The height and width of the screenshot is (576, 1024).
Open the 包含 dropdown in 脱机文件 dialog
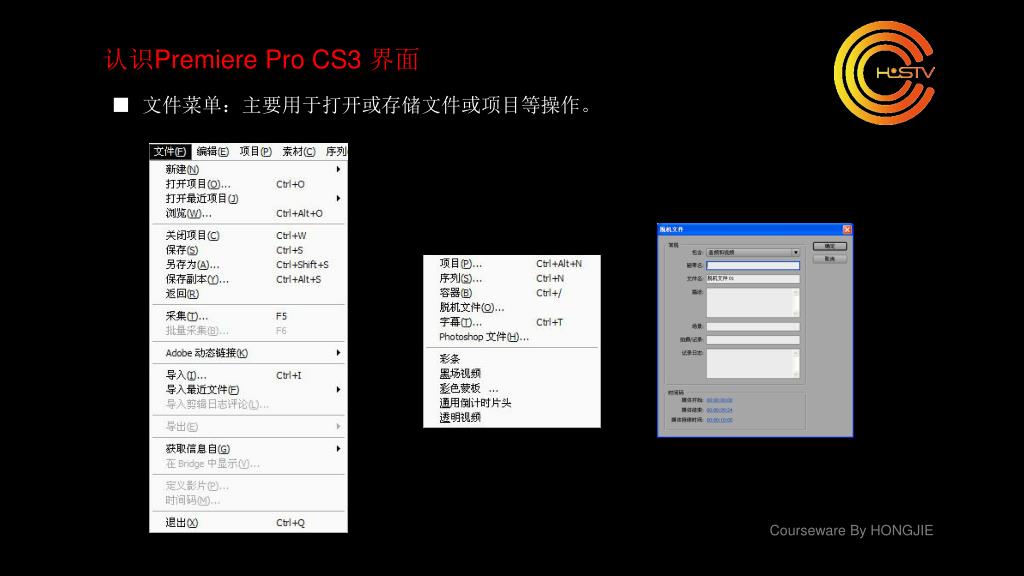[x=753, y=252]
